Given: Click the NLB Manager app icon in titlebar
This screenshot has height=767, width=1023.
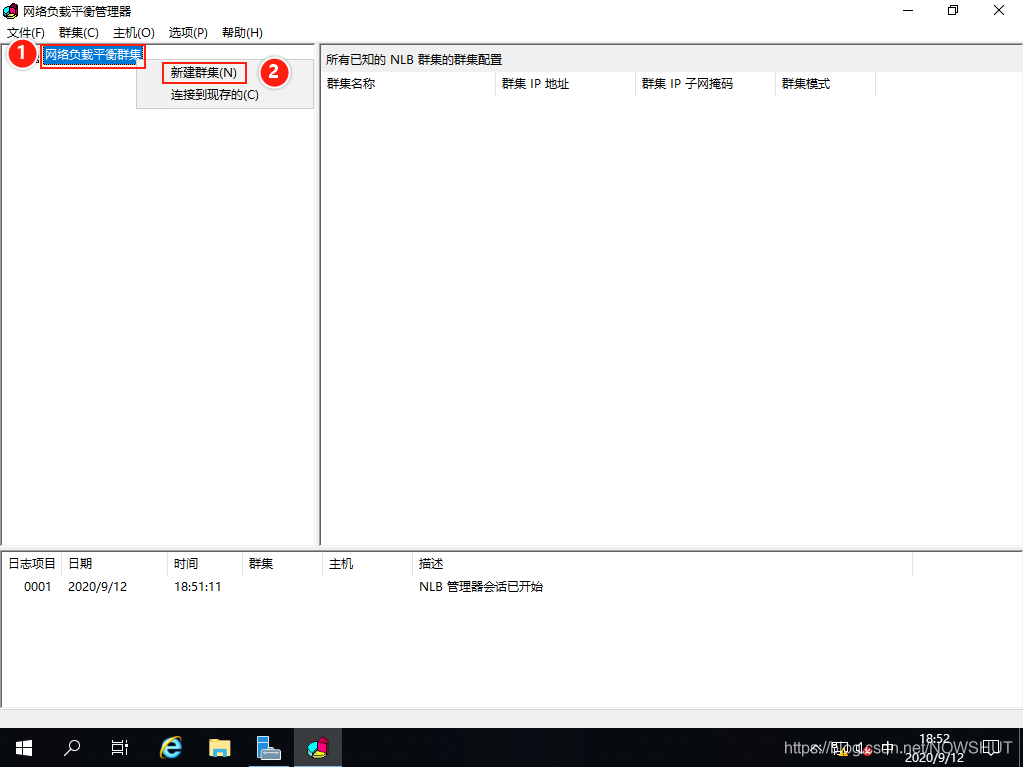Looking at the screenshot, I should coord(10,10).
